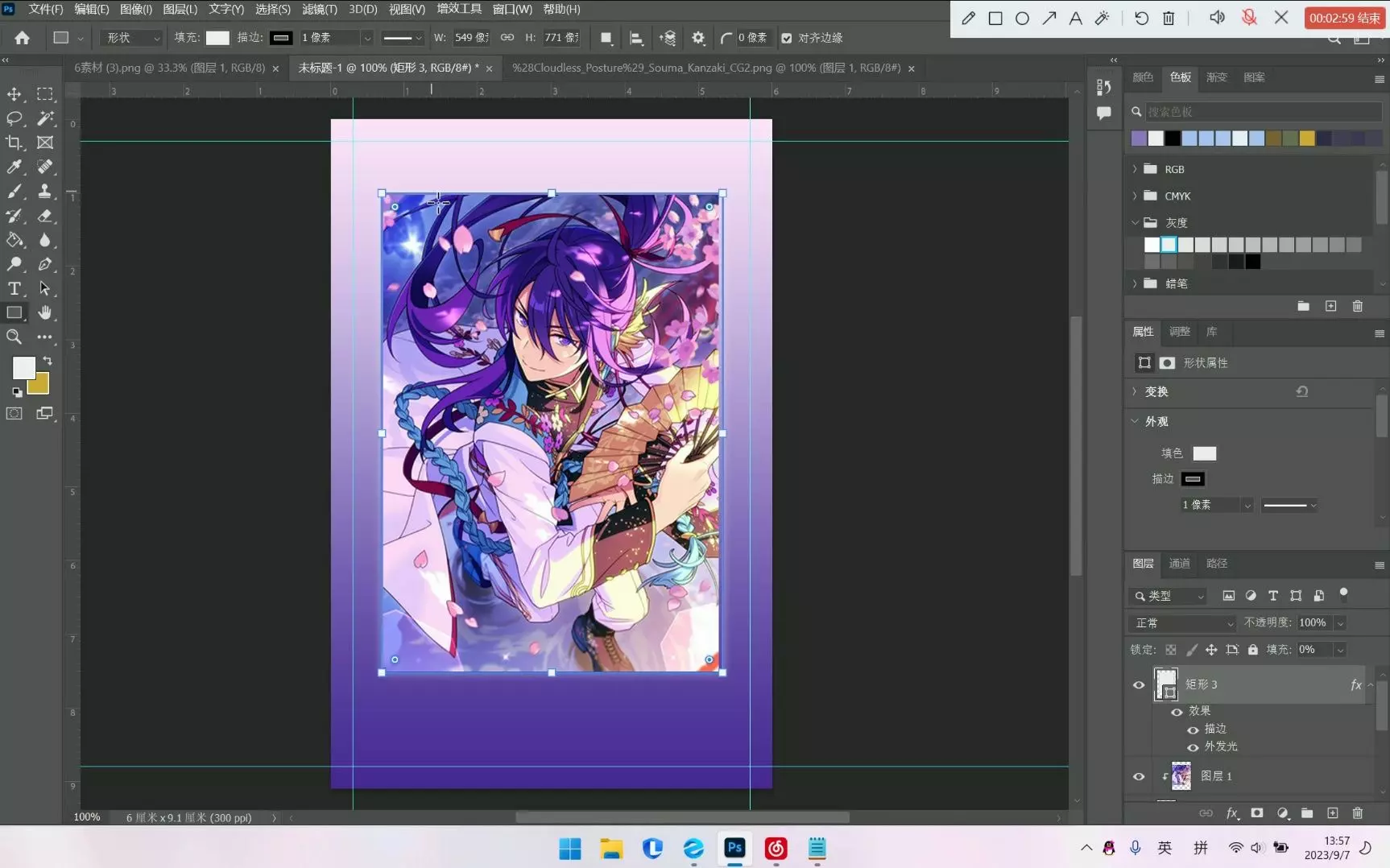Expand the RGB swatch folder
This screenshot has height=868, width=1390.
click(1135, 169)
